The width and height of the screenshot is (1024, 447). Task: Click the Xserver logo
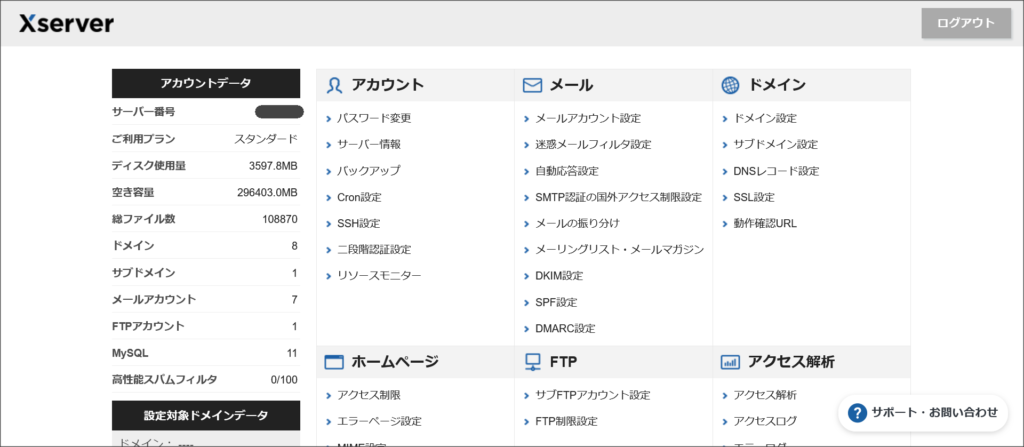pyautogui.click(x=66, y=24)
